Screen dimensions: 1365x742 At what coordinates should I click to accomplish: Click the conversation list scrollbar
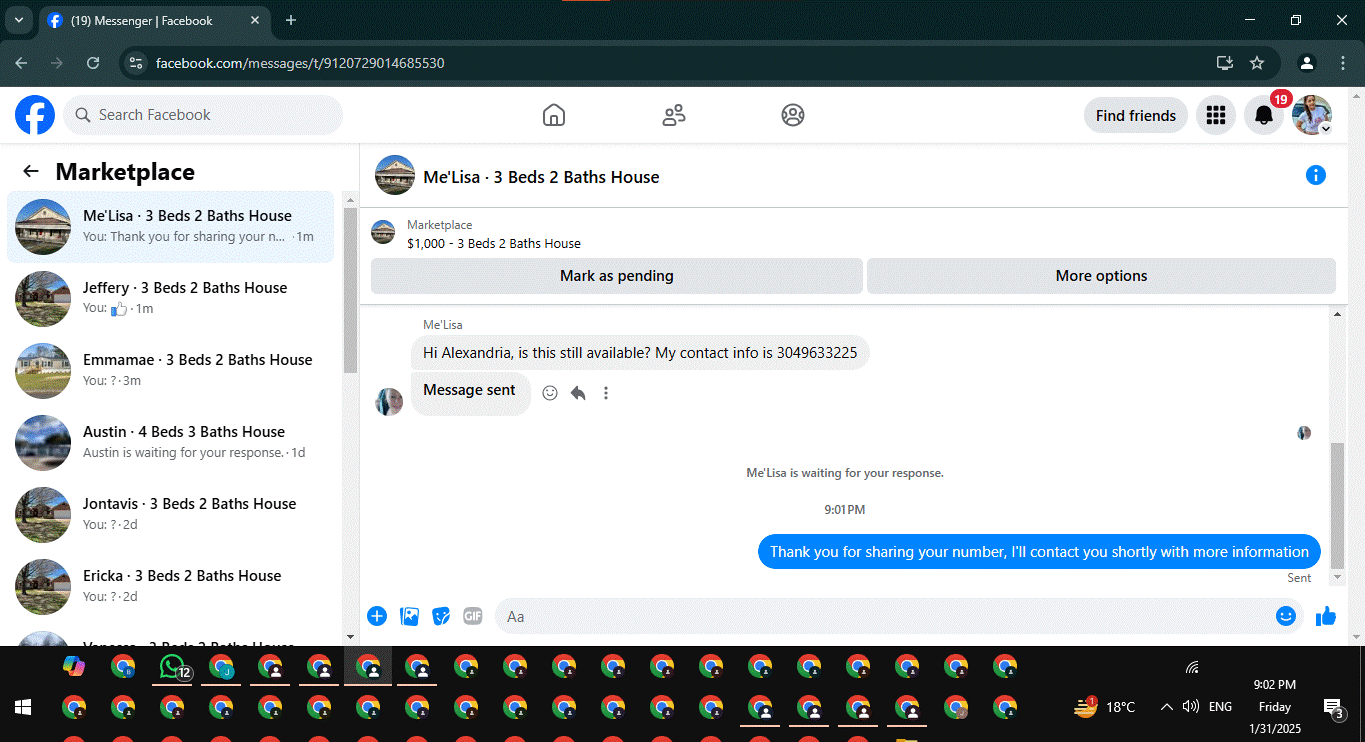coord(350,290)
